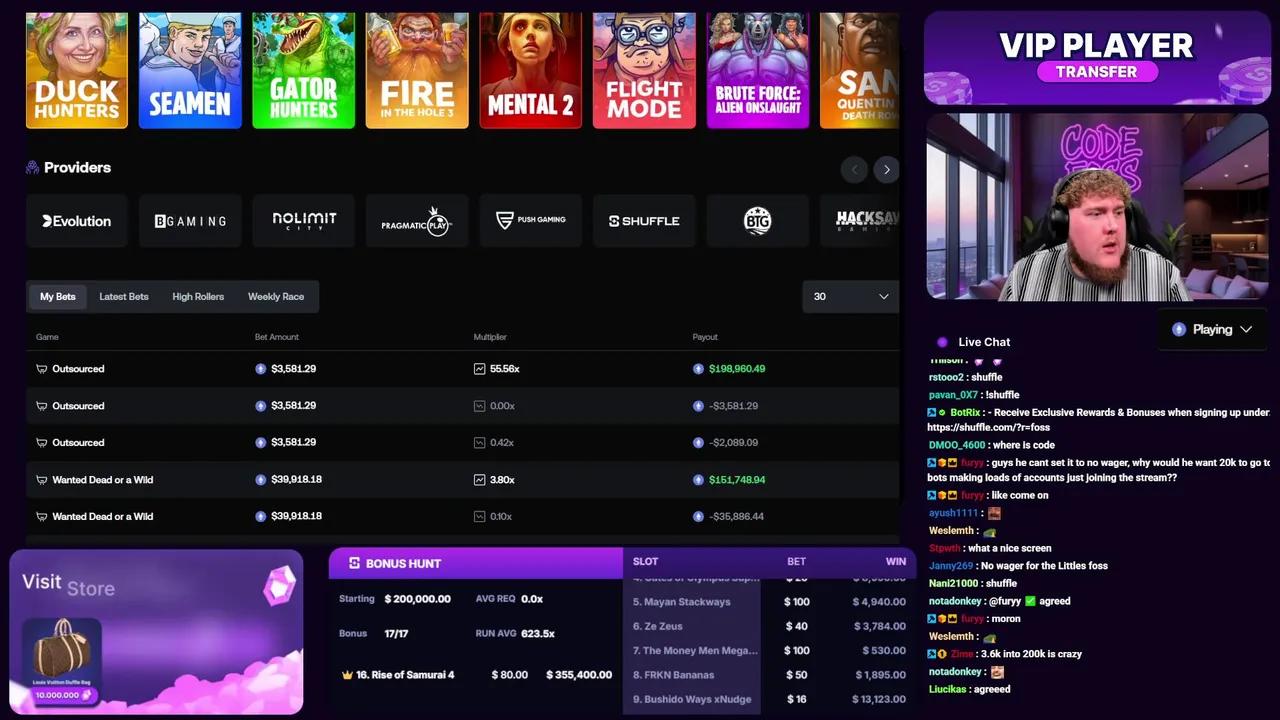Click the chart icon beside 0.10x multiplier

[480, 517]
